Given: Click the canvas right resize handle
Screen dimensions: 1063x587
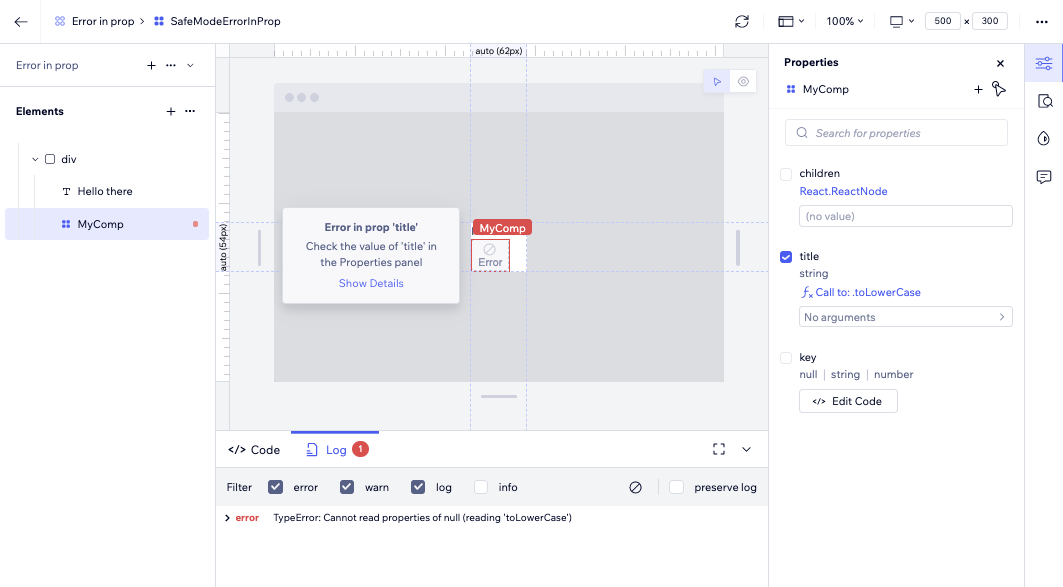Looking at the screenshot, I should pos(738,247).
